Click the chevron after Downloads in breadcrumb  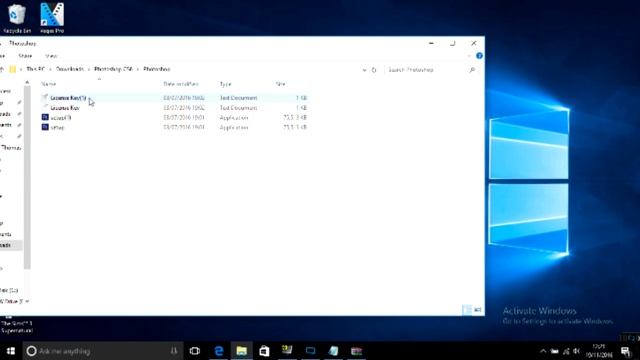click(x=89, y=69)
